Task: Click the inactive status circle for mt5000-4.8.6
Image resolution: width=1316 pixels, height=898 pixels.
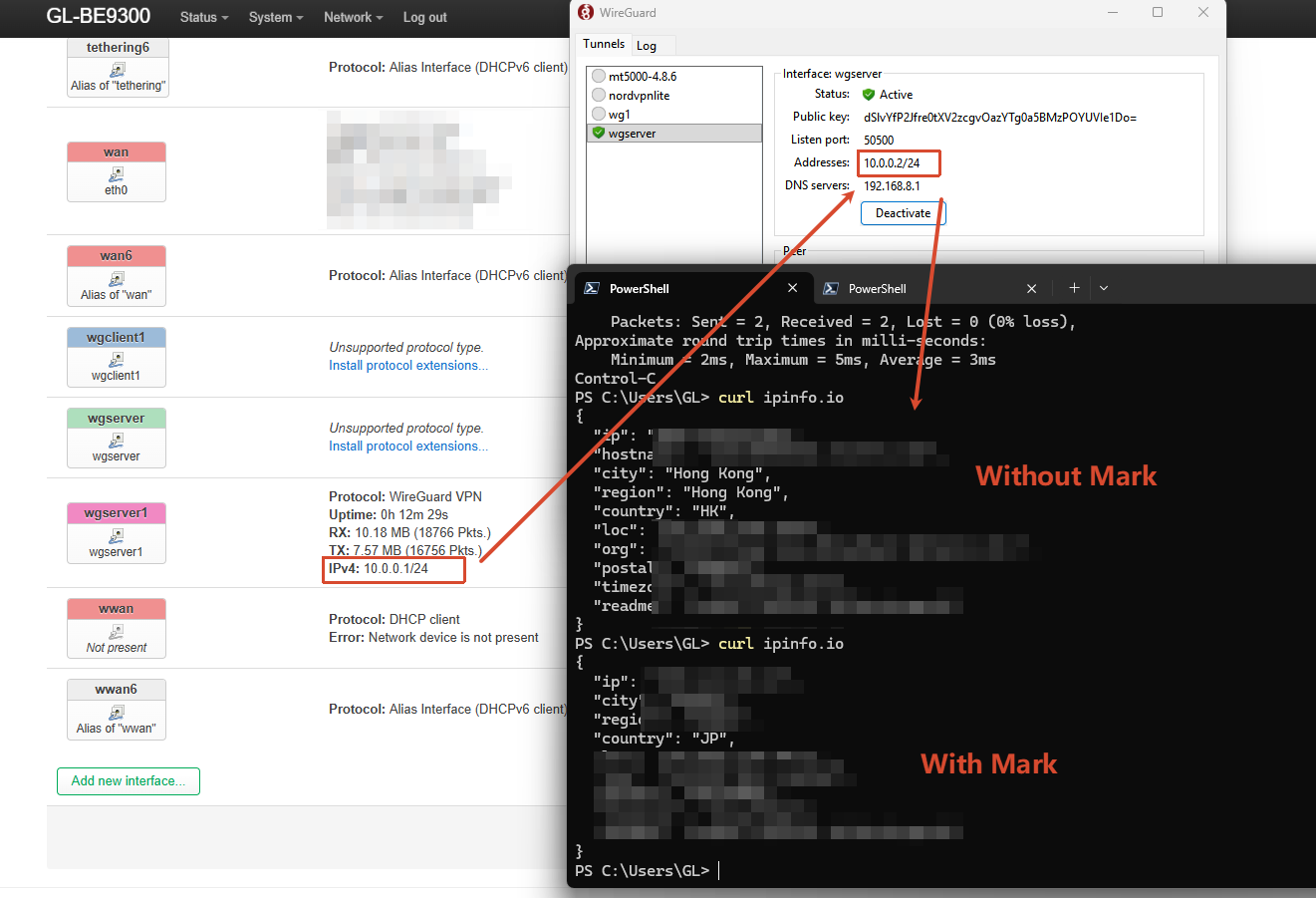Action: pyautogui.click(x=599, y=76)
